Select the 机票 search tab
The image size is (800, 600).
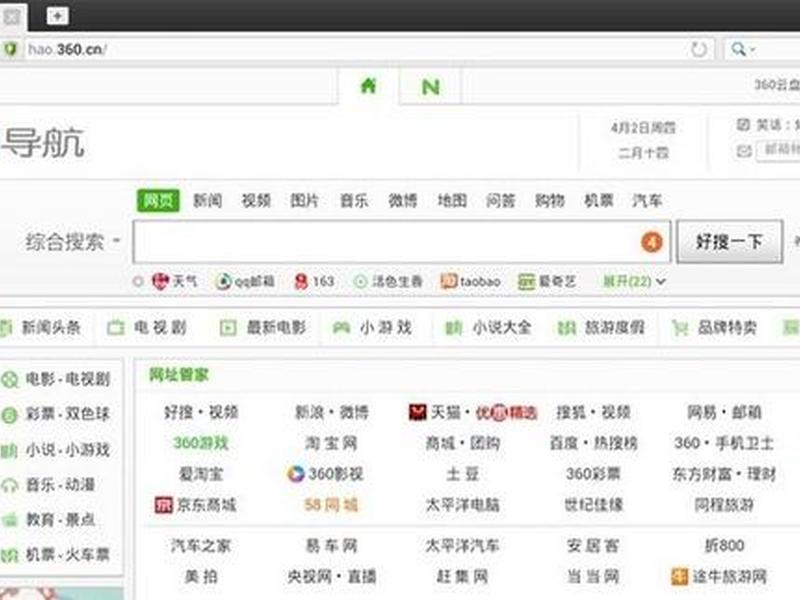click(598, 201)
